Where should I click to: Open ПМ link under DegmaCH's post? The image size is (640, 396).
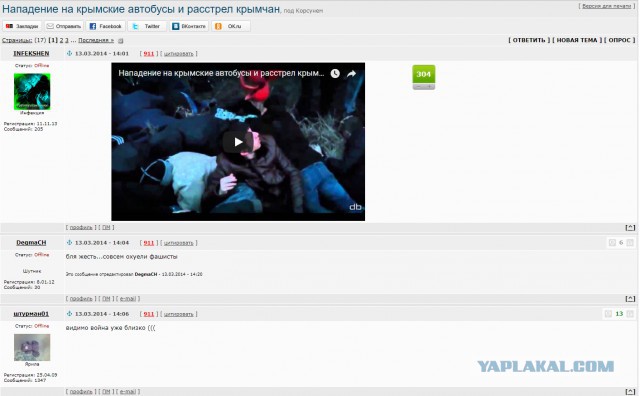pos(106,298)
